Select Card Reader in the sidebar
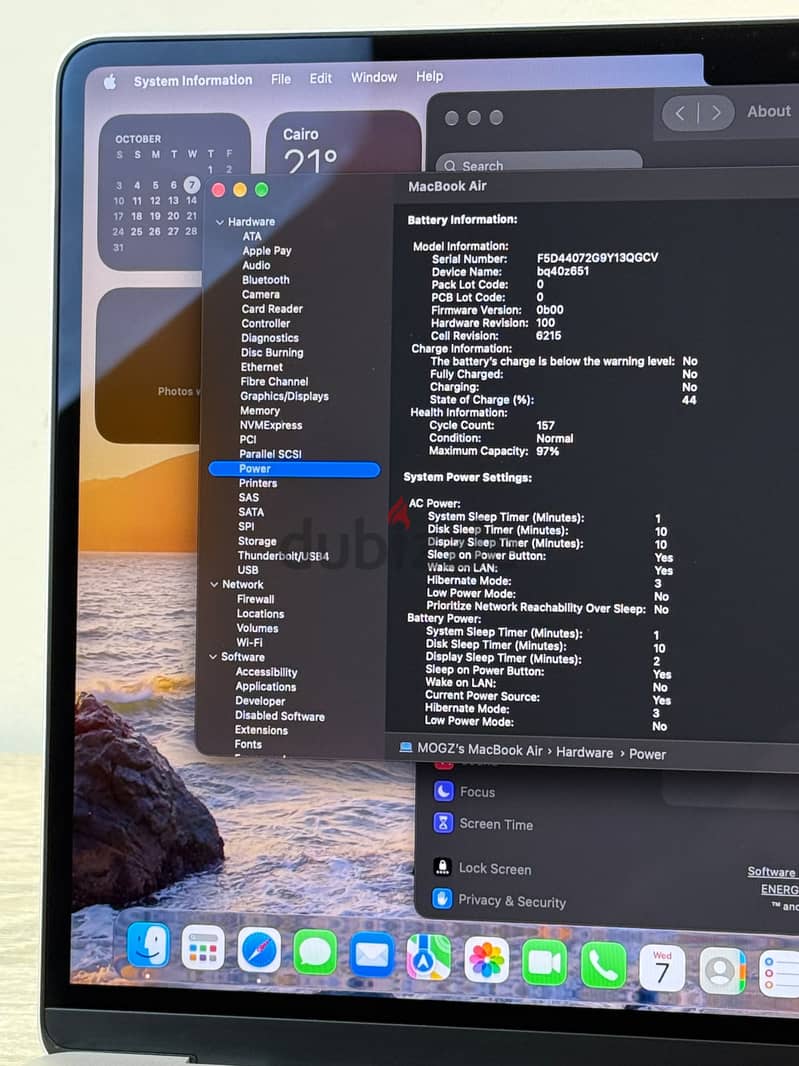Screen dimensions: 799x1066 pos(271,309)
